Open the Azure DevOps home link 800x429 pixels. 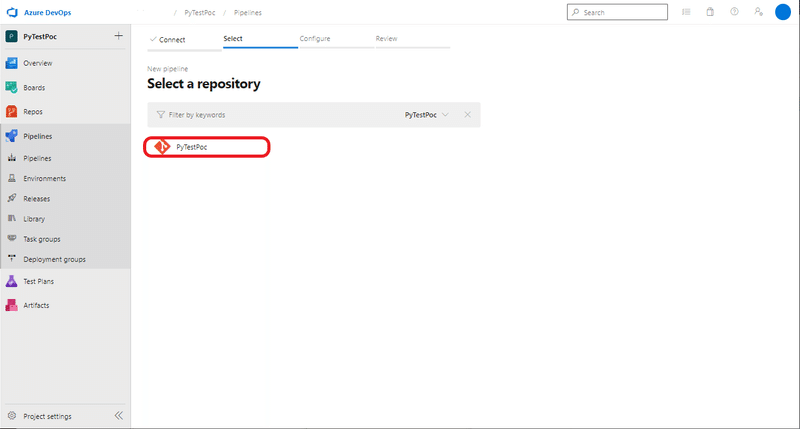pyautogui.click(x=47, y=12)
